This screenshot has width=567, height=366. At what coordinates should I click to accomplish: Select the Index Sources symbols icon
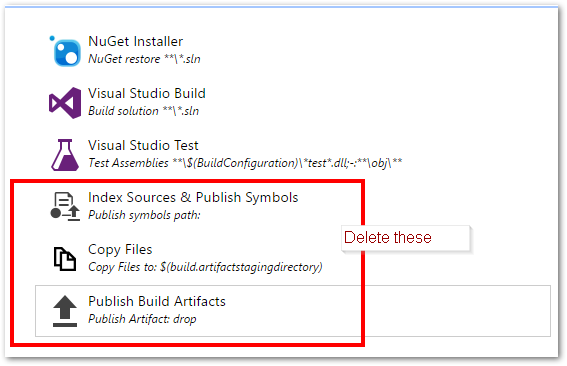pos(65,207)
